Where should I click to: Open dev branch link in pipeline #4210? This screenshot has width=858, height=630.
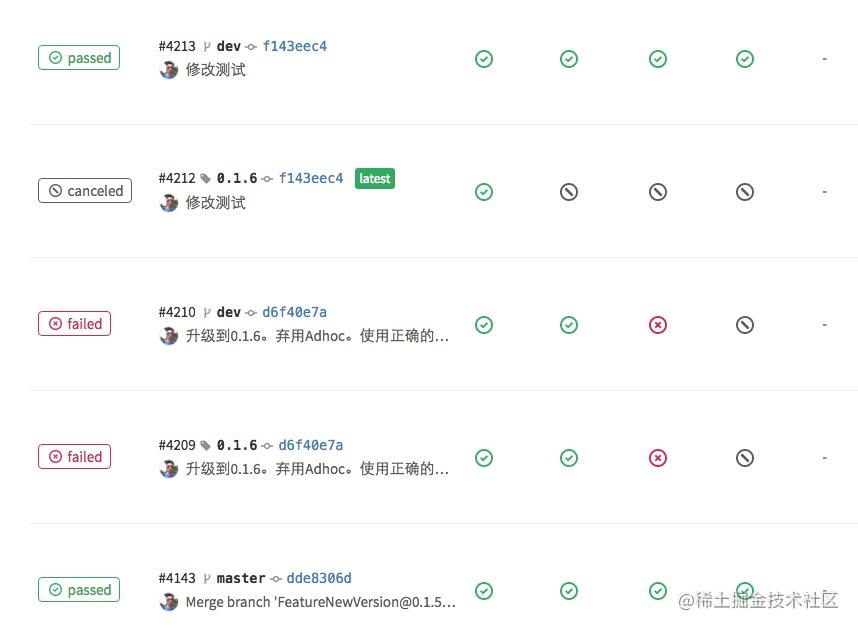pyautogui.click(x=229, y=312)
